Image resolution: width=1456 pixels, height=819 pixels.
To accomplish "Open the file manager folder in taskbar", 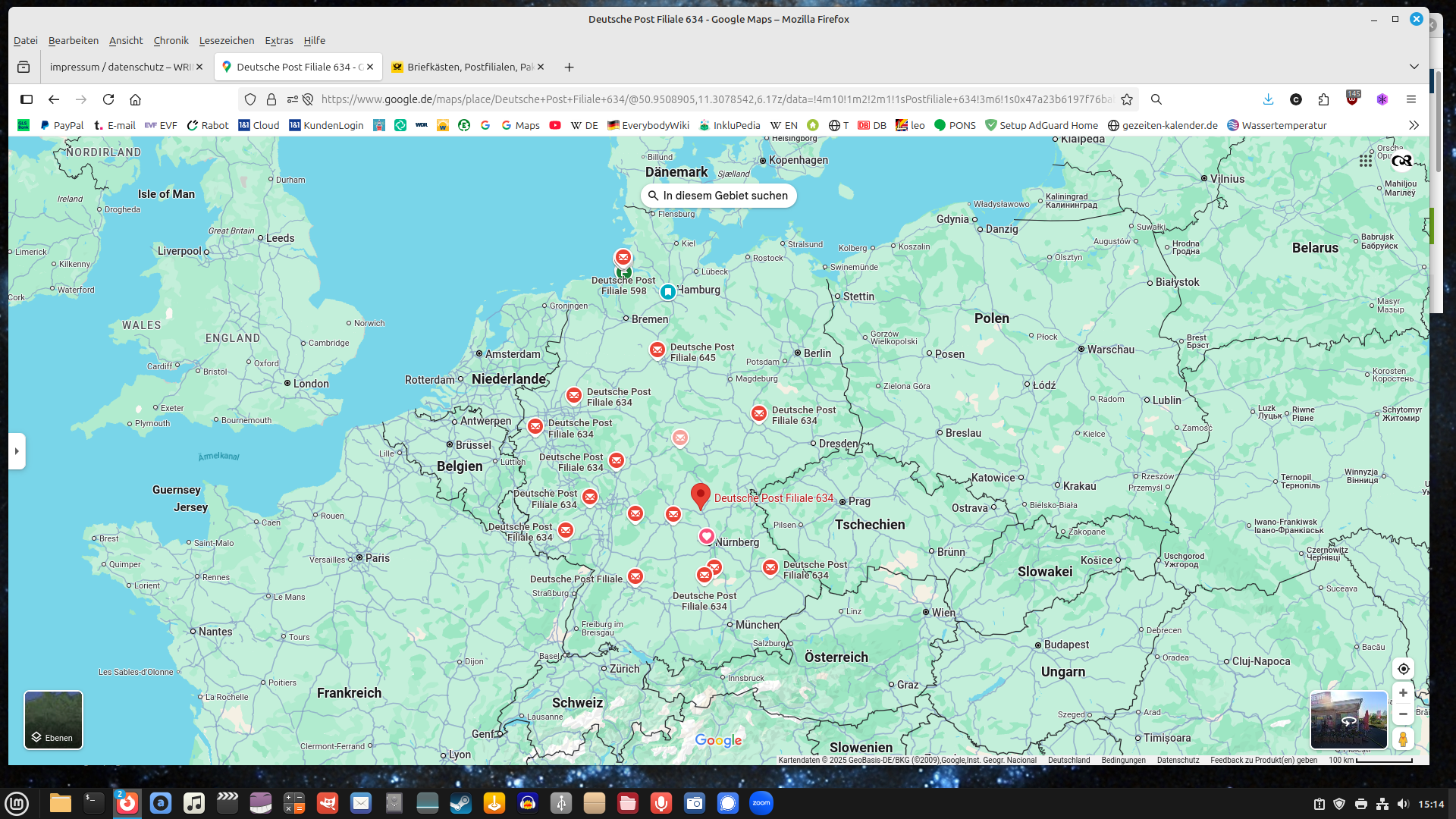I will (60, 803).
